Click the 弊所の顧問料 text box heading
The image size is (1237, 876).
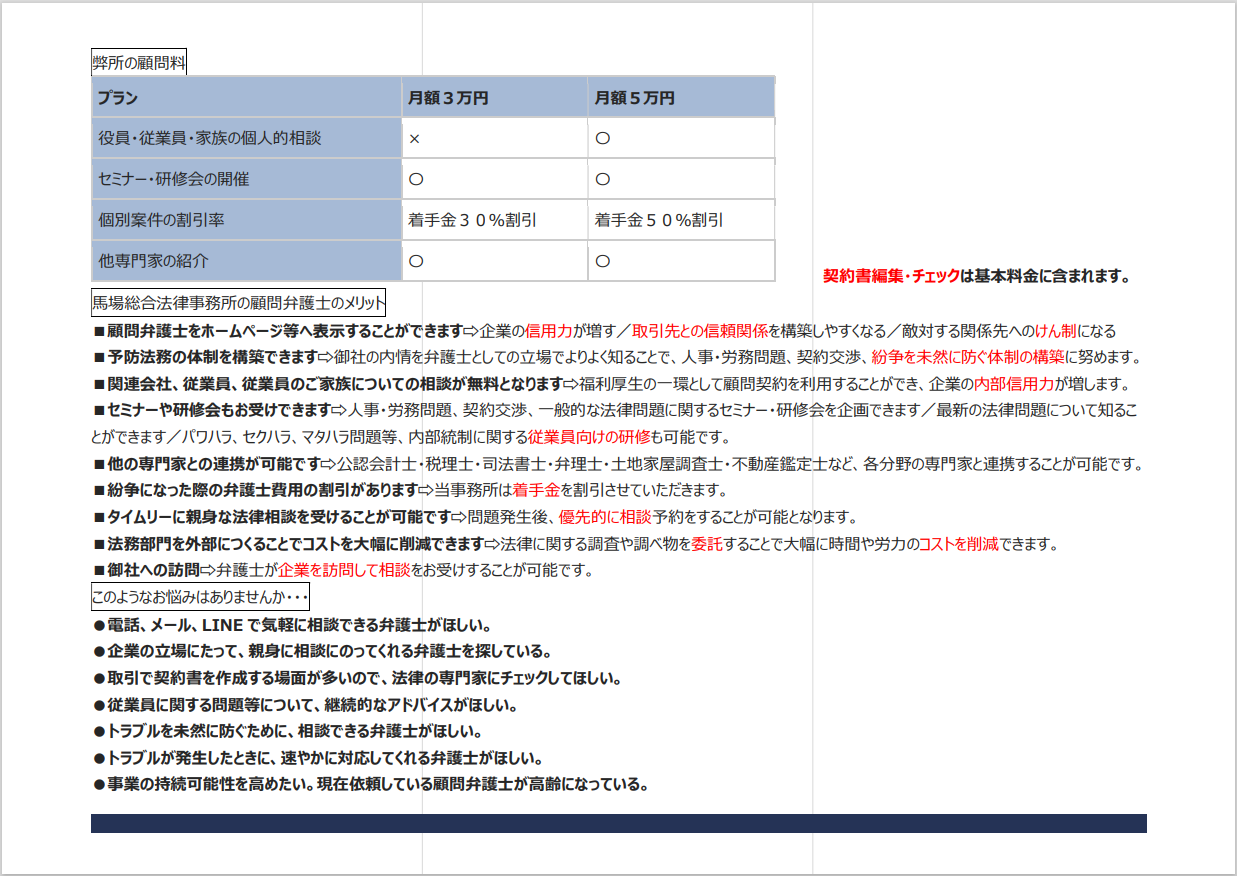click(x=139, y=63)
